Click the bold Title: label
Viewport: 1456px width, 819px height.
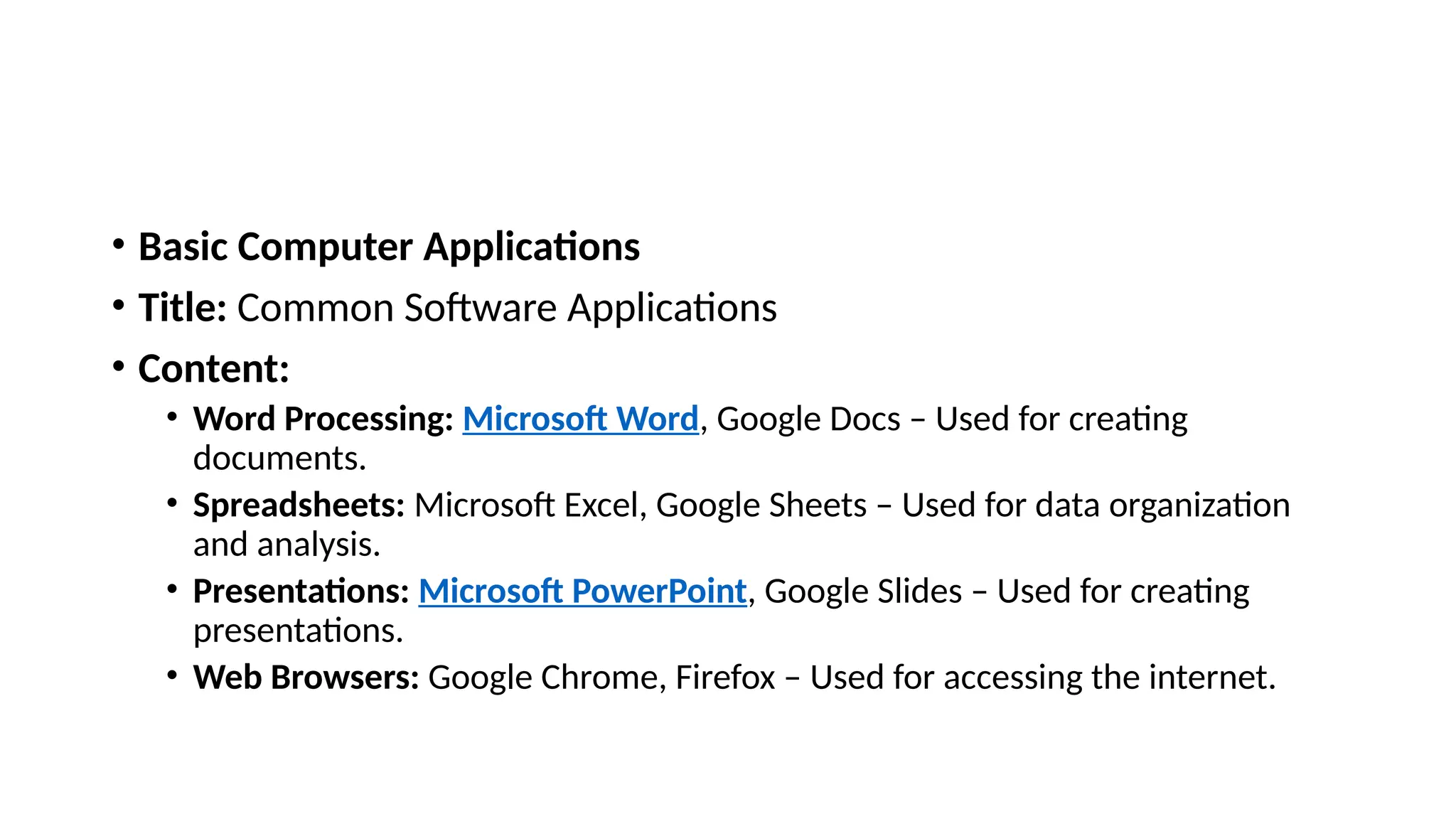pos(182,309)
